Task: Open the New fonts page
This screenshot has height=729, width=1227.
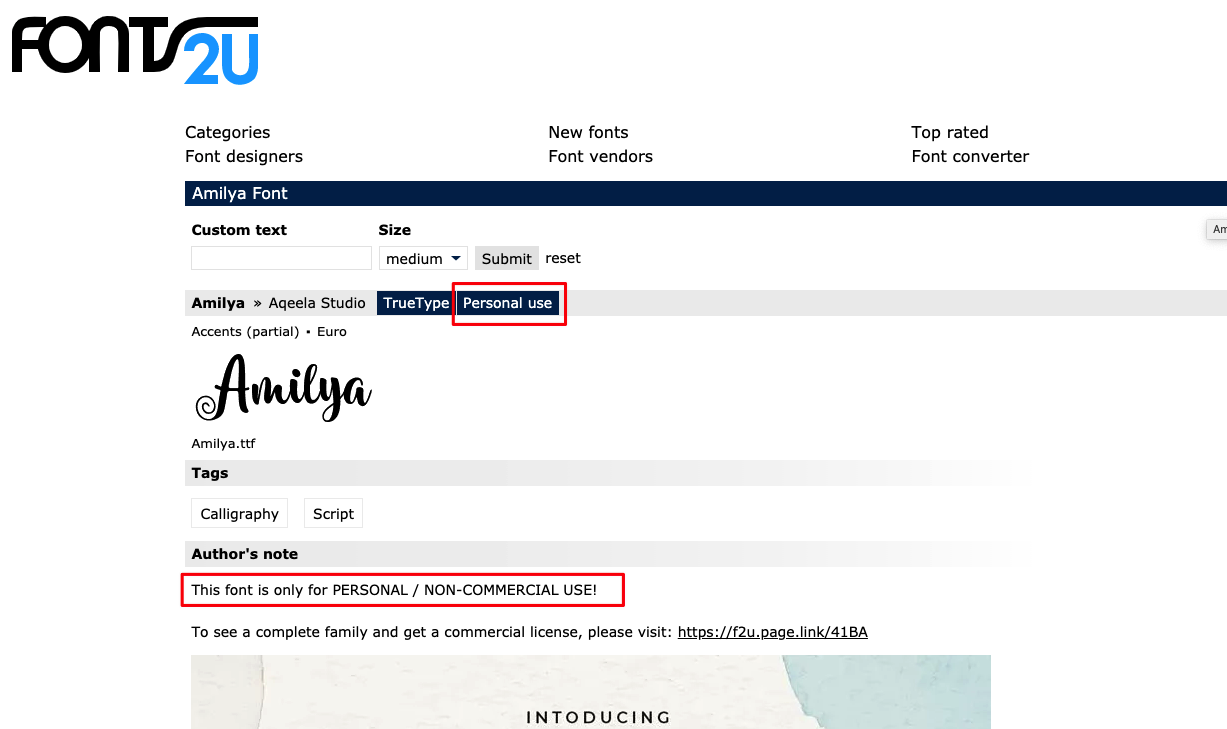Action: coord(588,132)
